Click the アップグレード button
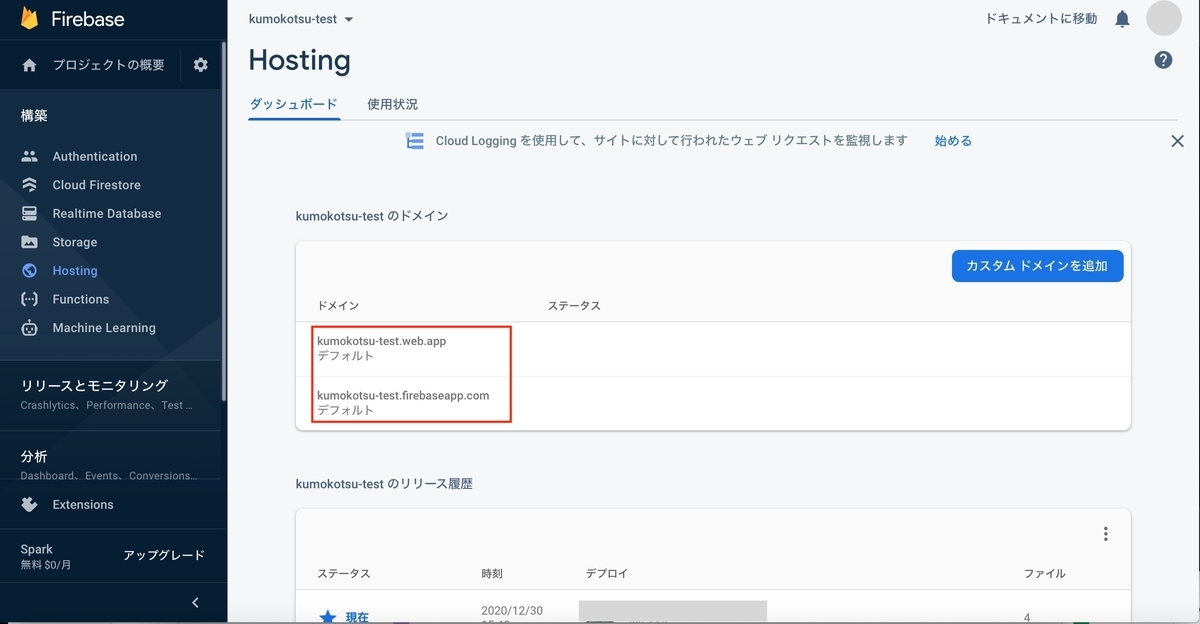 (164, 556)
